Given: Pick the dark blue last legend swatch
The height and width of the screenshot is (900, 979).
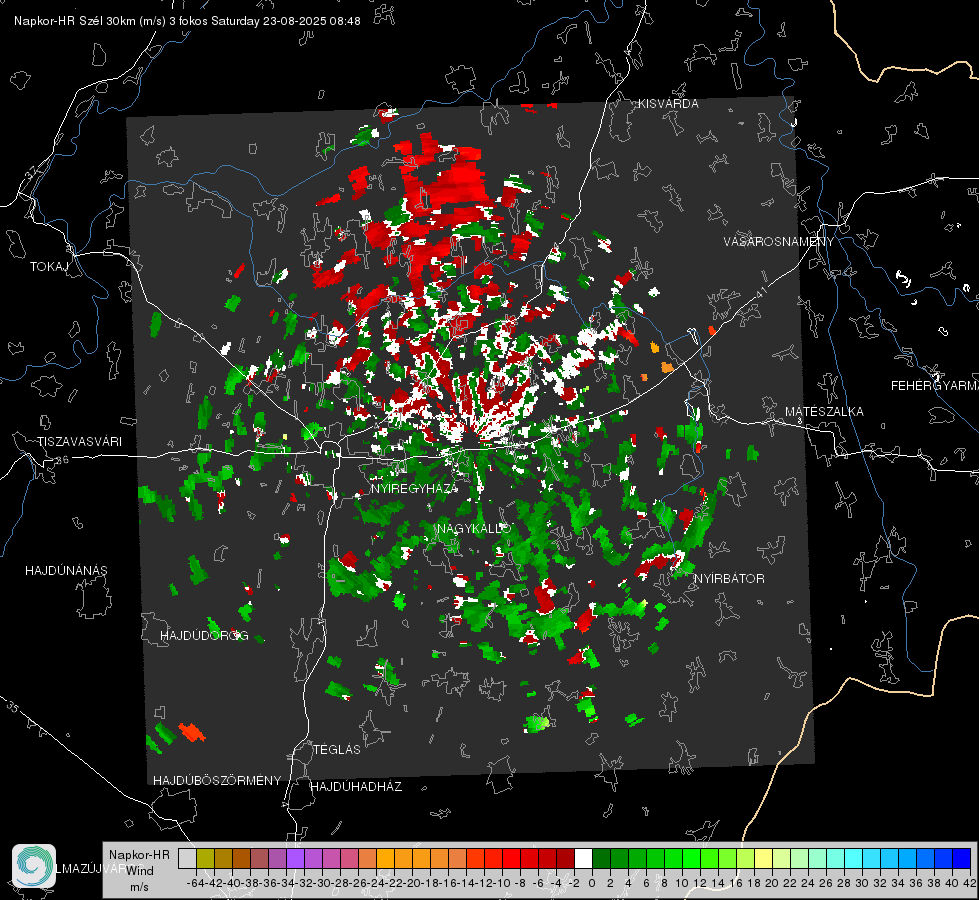Looking at the screenshot, I should pyautogui.click(x=961, y=858).
